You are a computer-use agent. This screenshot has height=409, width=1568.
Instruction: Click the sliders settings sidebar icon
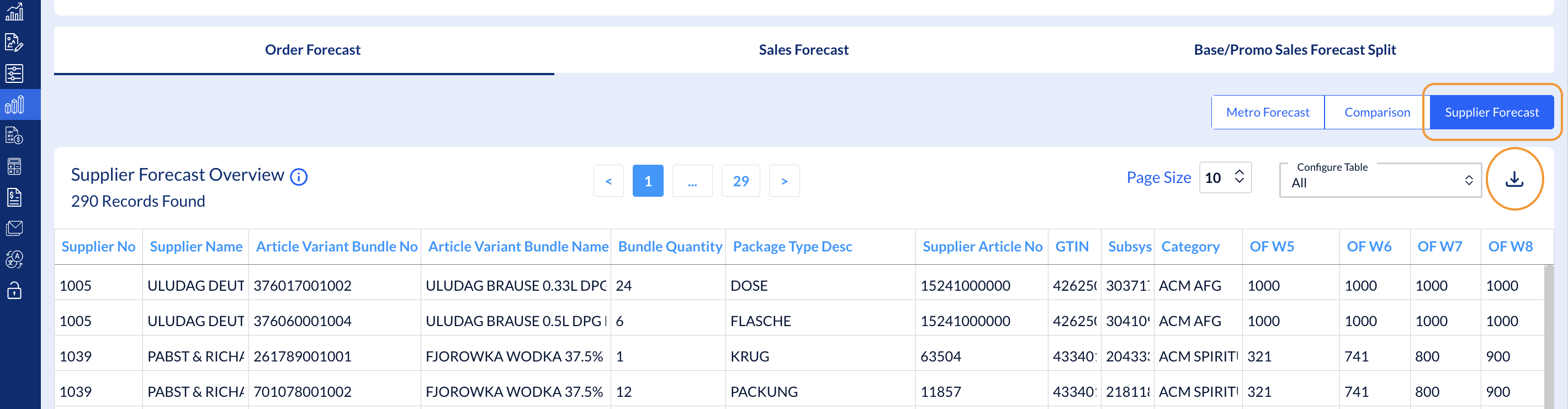(14, 74)
